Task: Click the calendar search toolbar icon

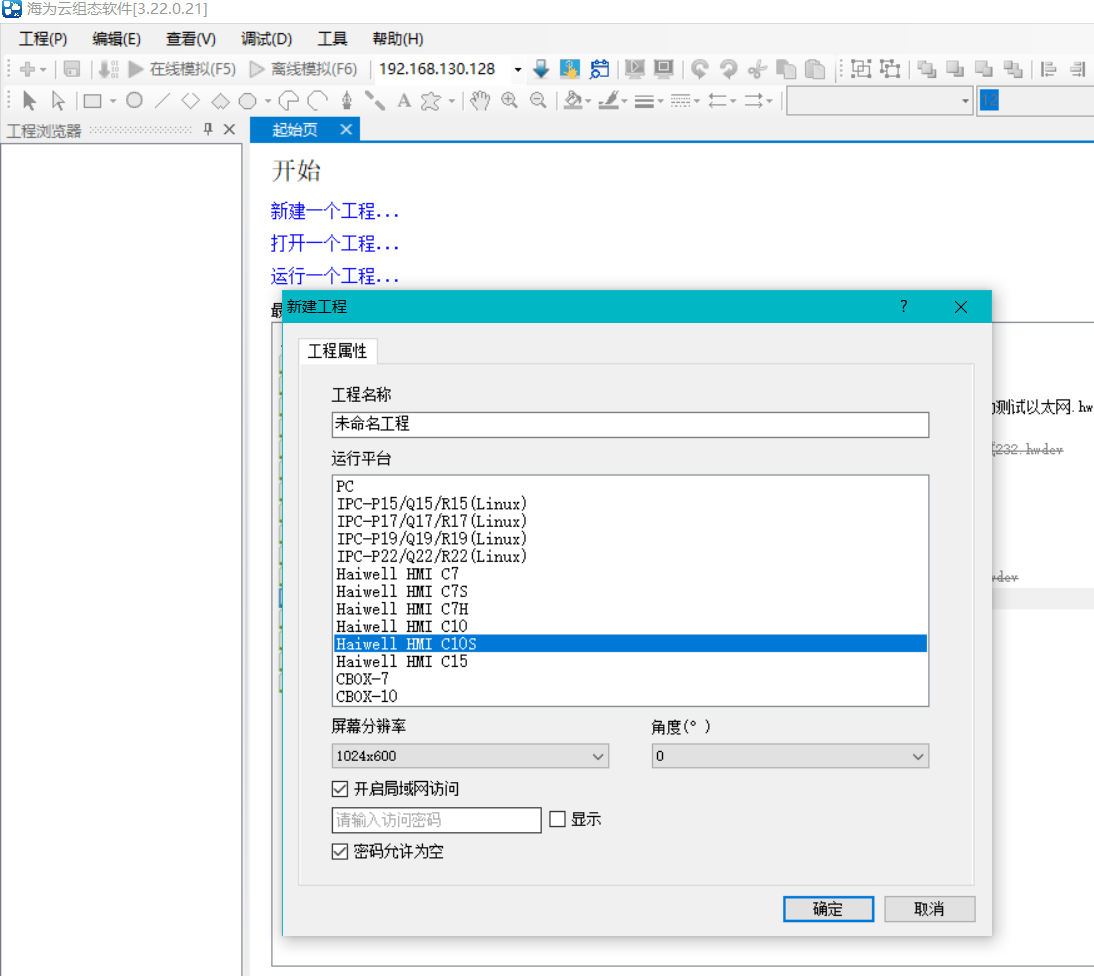Action: pyautogui.click(x=599, y=69)
